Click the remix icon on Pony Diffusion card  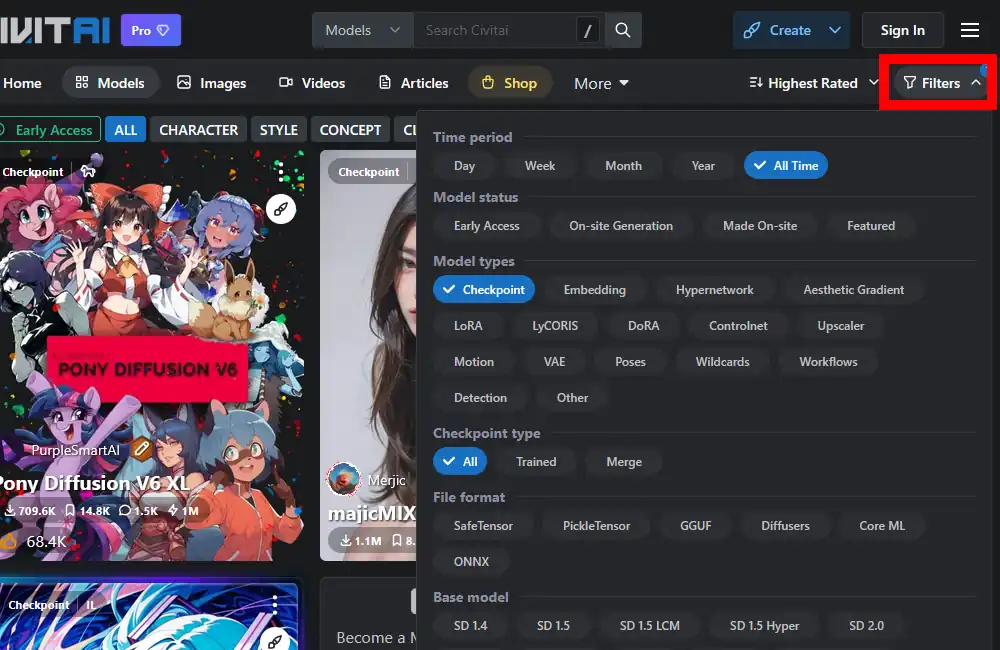[x=281, y=209]
